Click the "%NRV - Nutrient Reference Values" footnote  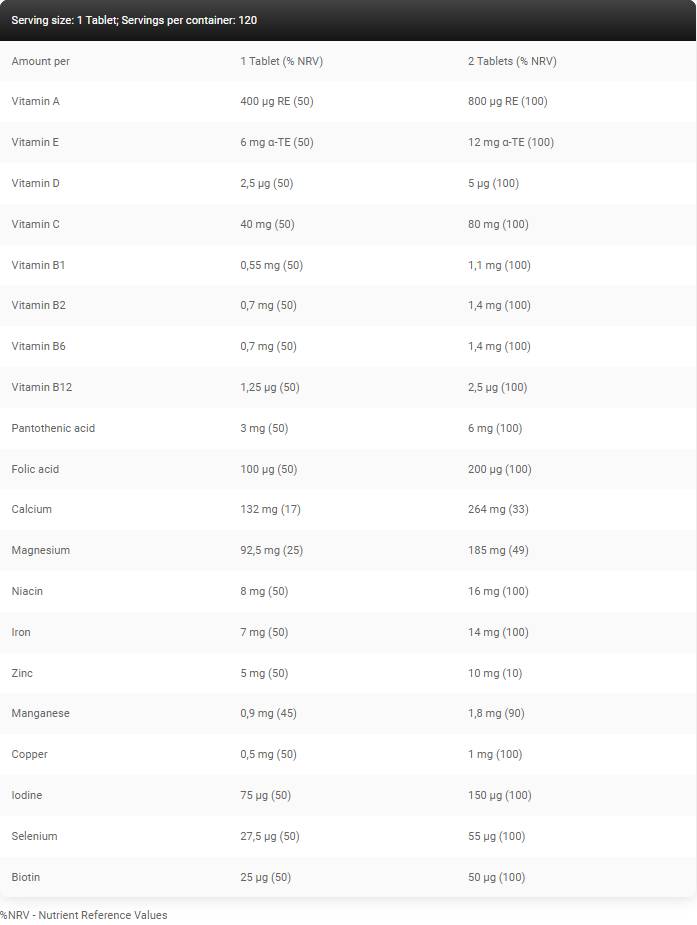tap(84, 915)
